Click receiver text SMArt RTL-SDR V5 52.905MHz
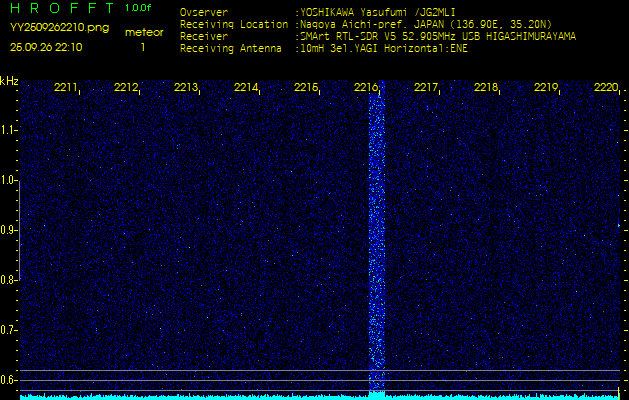This screenshot has height=400, width=629. (x=379, y=37)
